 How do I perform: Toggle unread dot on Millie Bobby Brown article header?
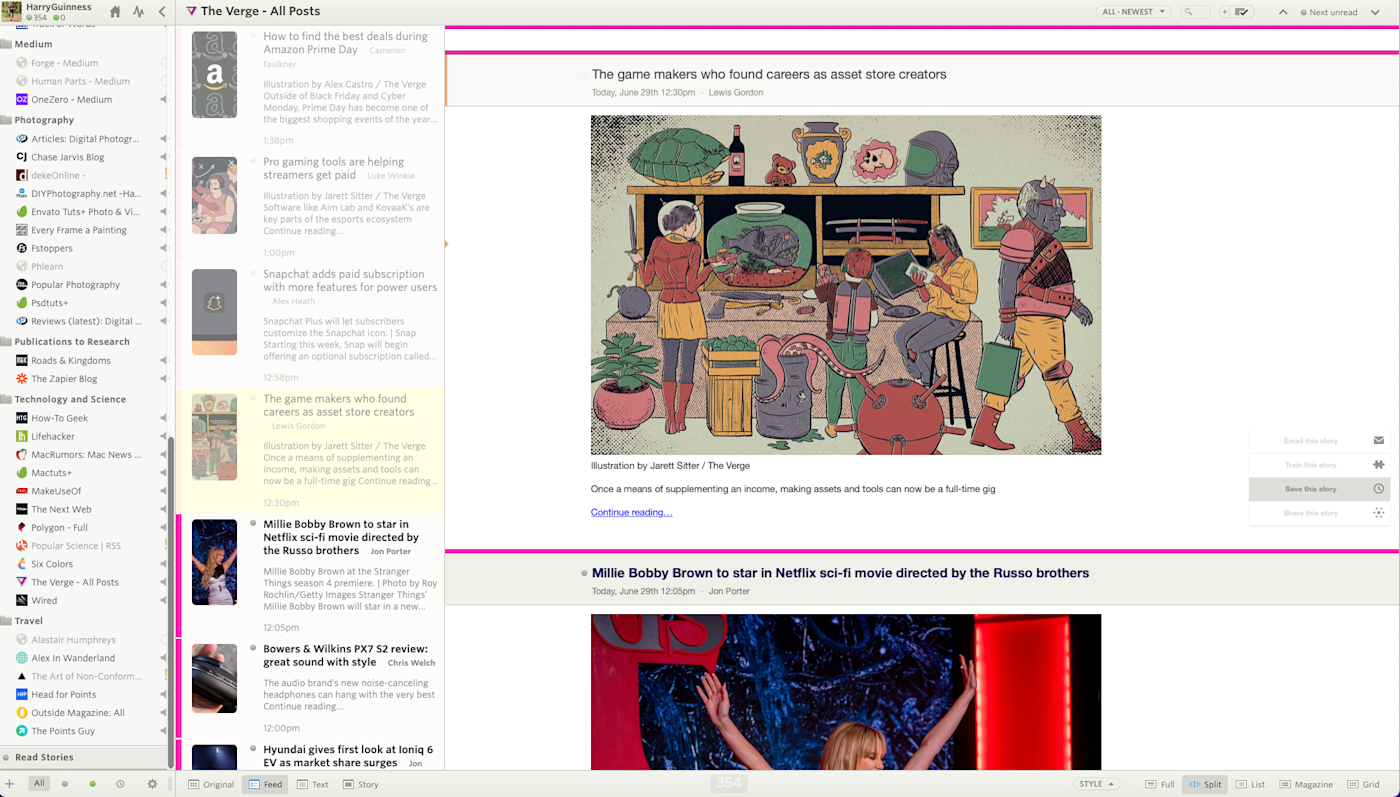coord(584,573)
